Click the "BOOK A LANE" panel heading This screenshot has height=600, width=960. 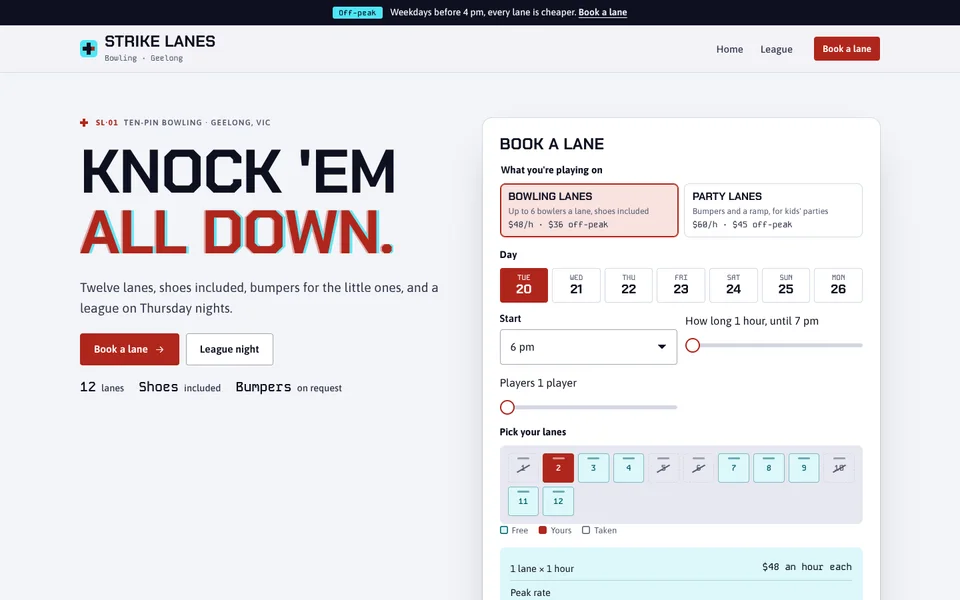point(552,144)
